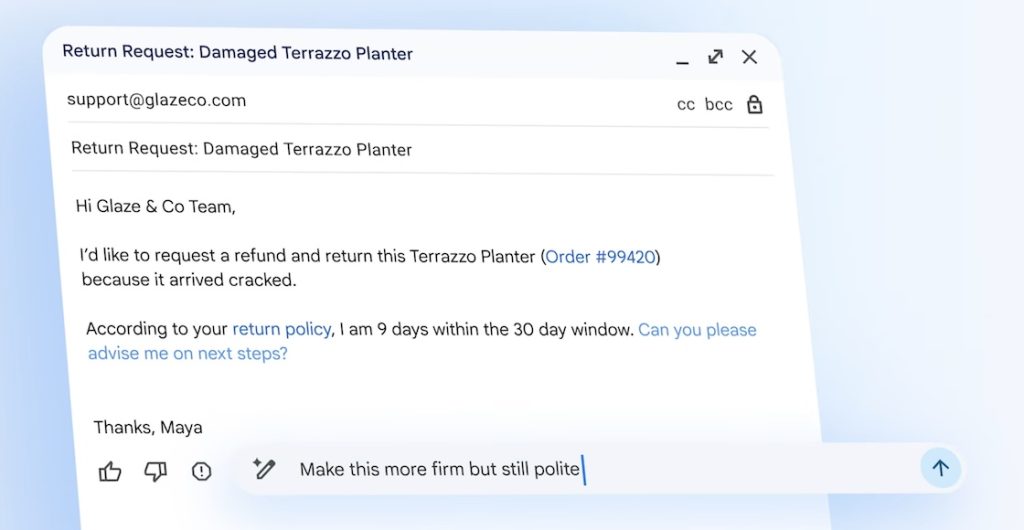This screenshot has height=530, width=1024.
Task: Click the thumbs down feedback icon
Action: (x=155, y=472)
